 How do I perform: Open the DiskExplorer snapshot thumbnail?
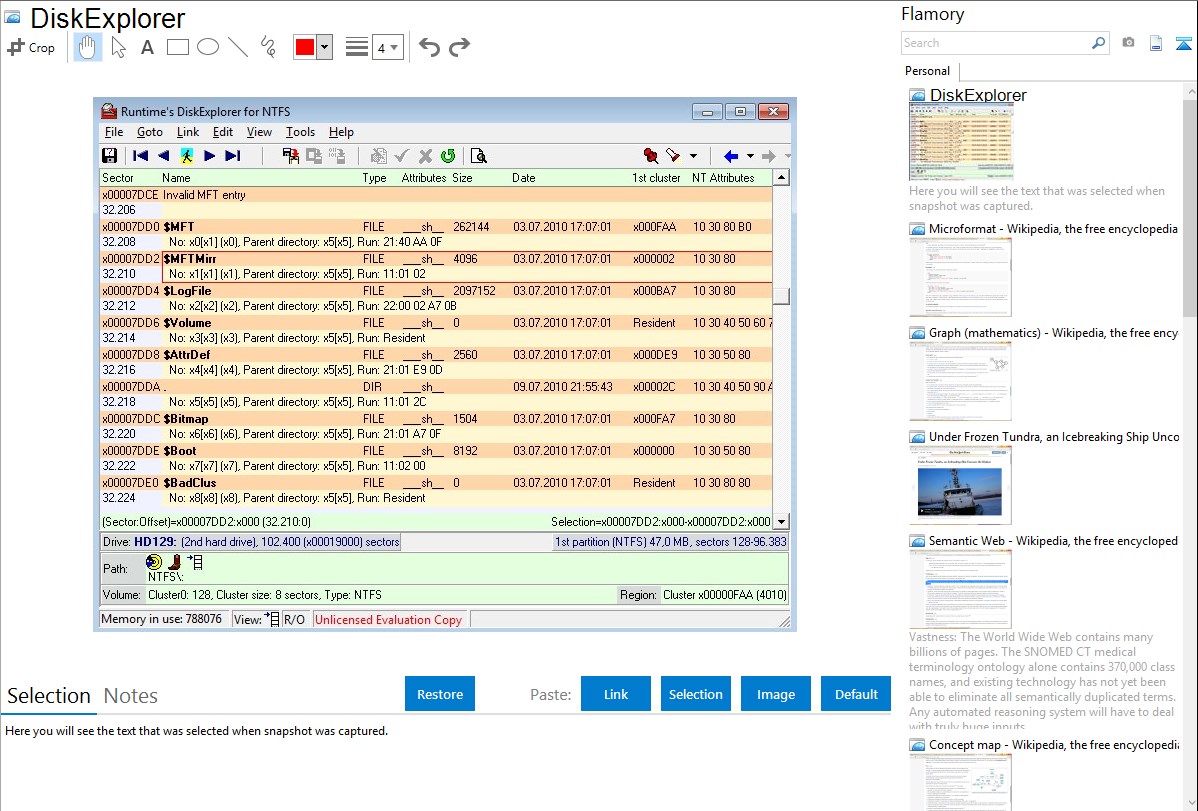[960, 142]
